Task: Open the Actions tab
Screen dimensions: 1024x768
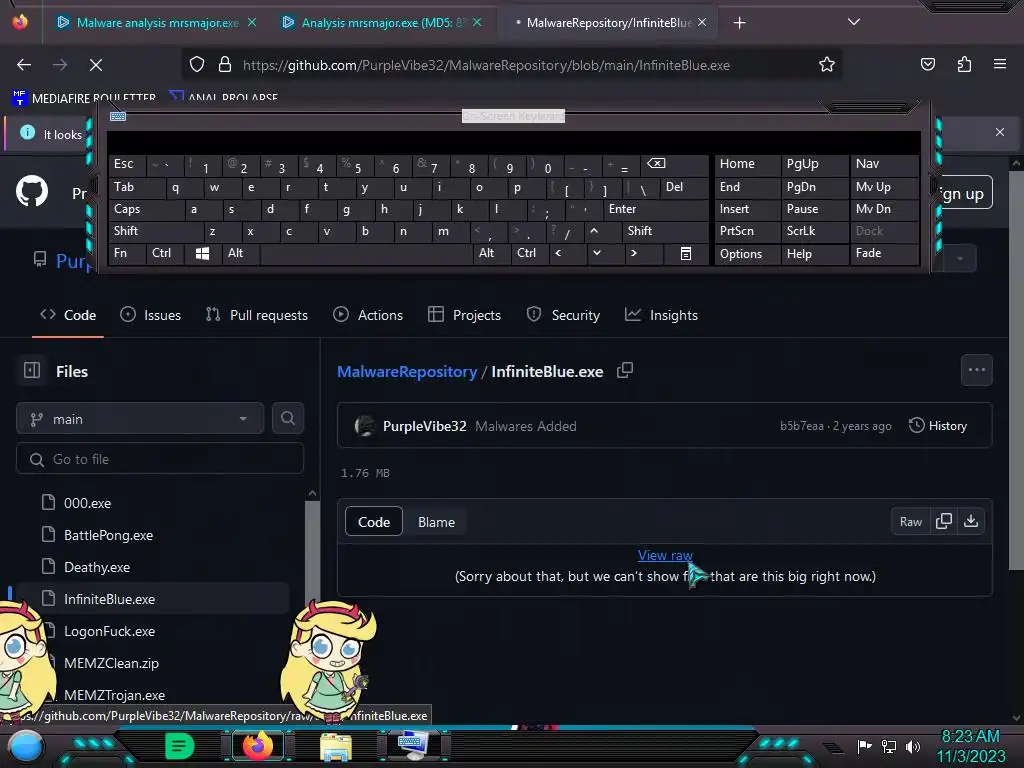Action: [368, 315]
